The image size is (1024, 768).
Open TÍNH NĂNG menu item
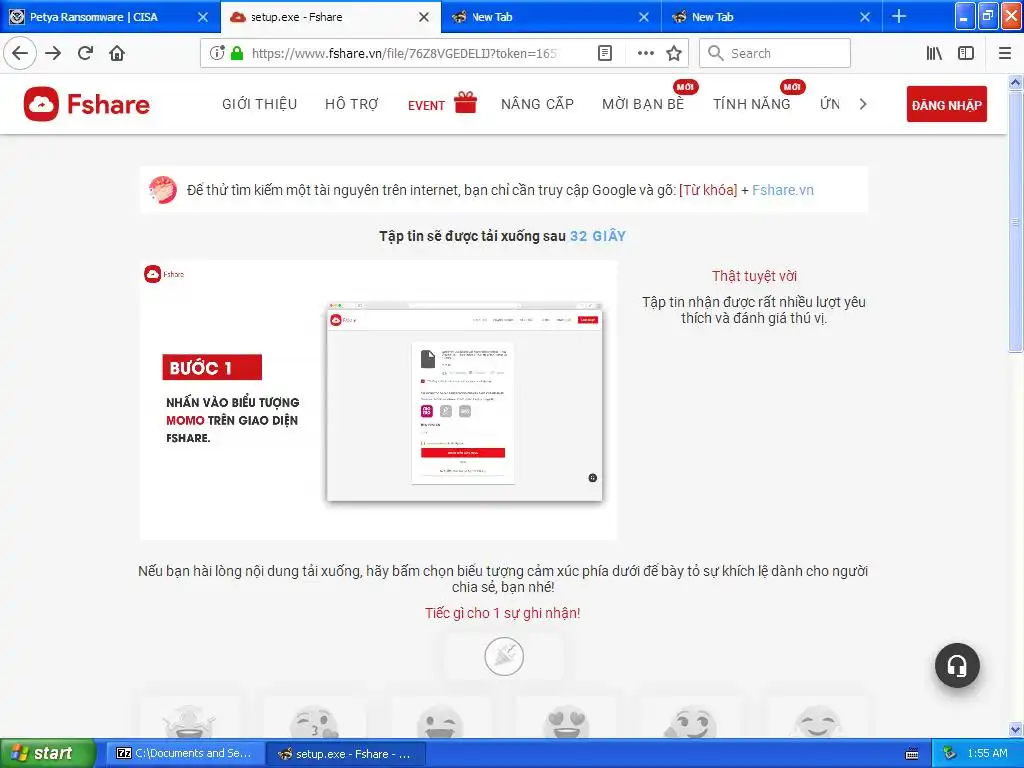752,104
